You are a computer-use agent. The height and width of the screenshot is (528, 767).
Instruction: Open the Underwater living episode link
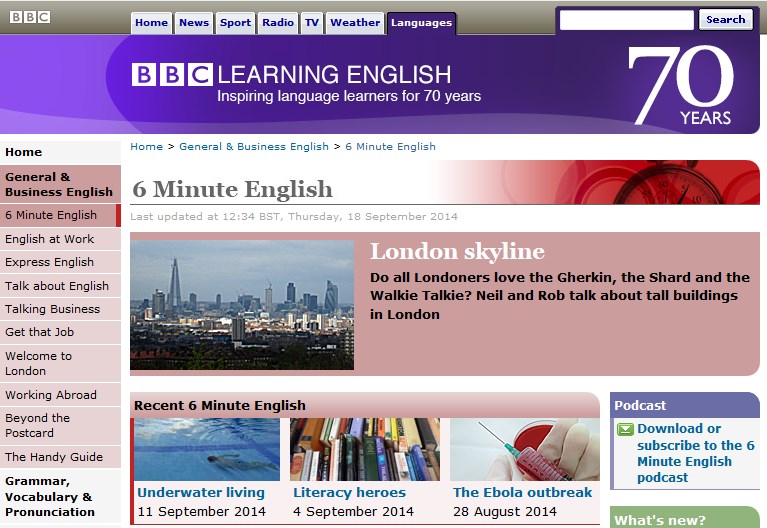(x=201, y=492)
